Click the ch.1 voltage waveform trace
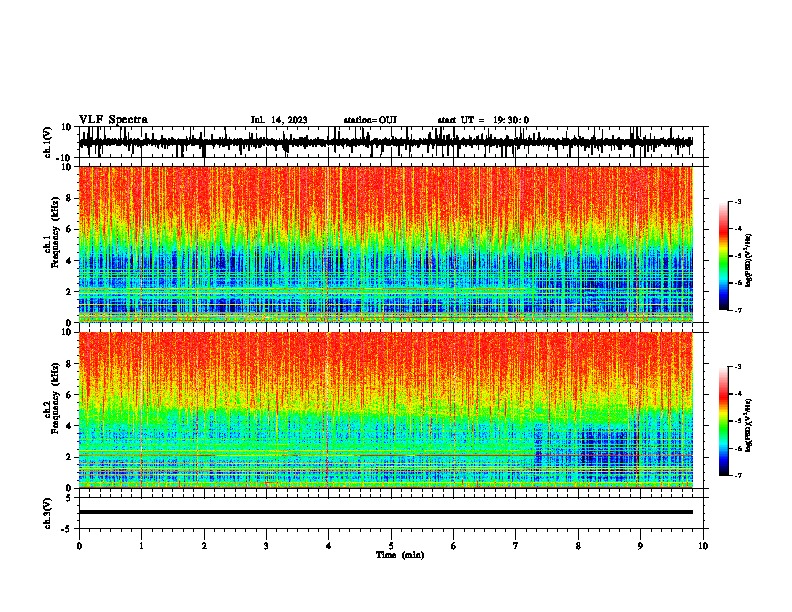This screenshot has height=612, width=792. point(385,142)
